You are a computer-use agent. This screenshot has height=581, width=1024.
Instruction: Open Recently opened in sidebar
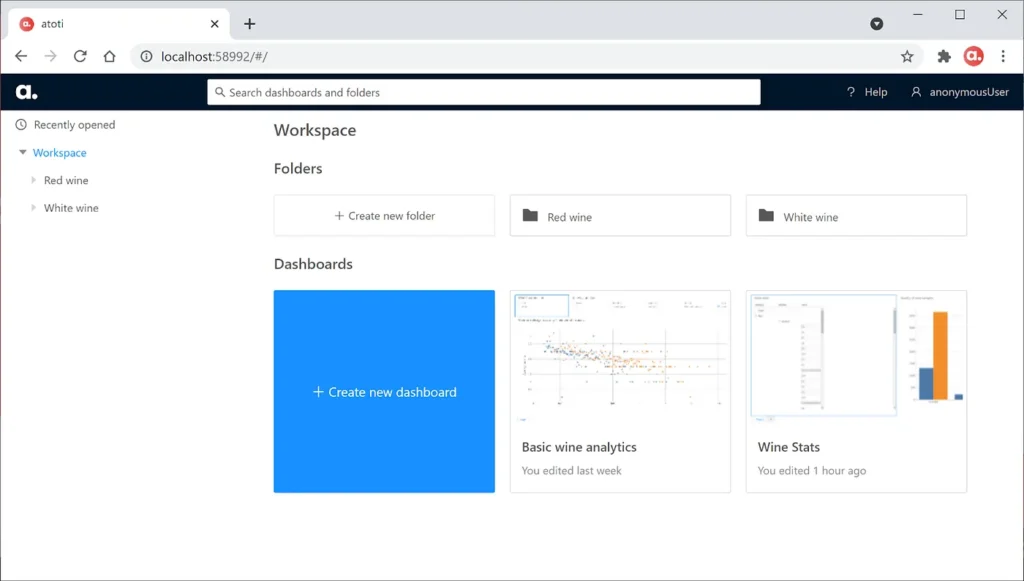tap(74, 125)
